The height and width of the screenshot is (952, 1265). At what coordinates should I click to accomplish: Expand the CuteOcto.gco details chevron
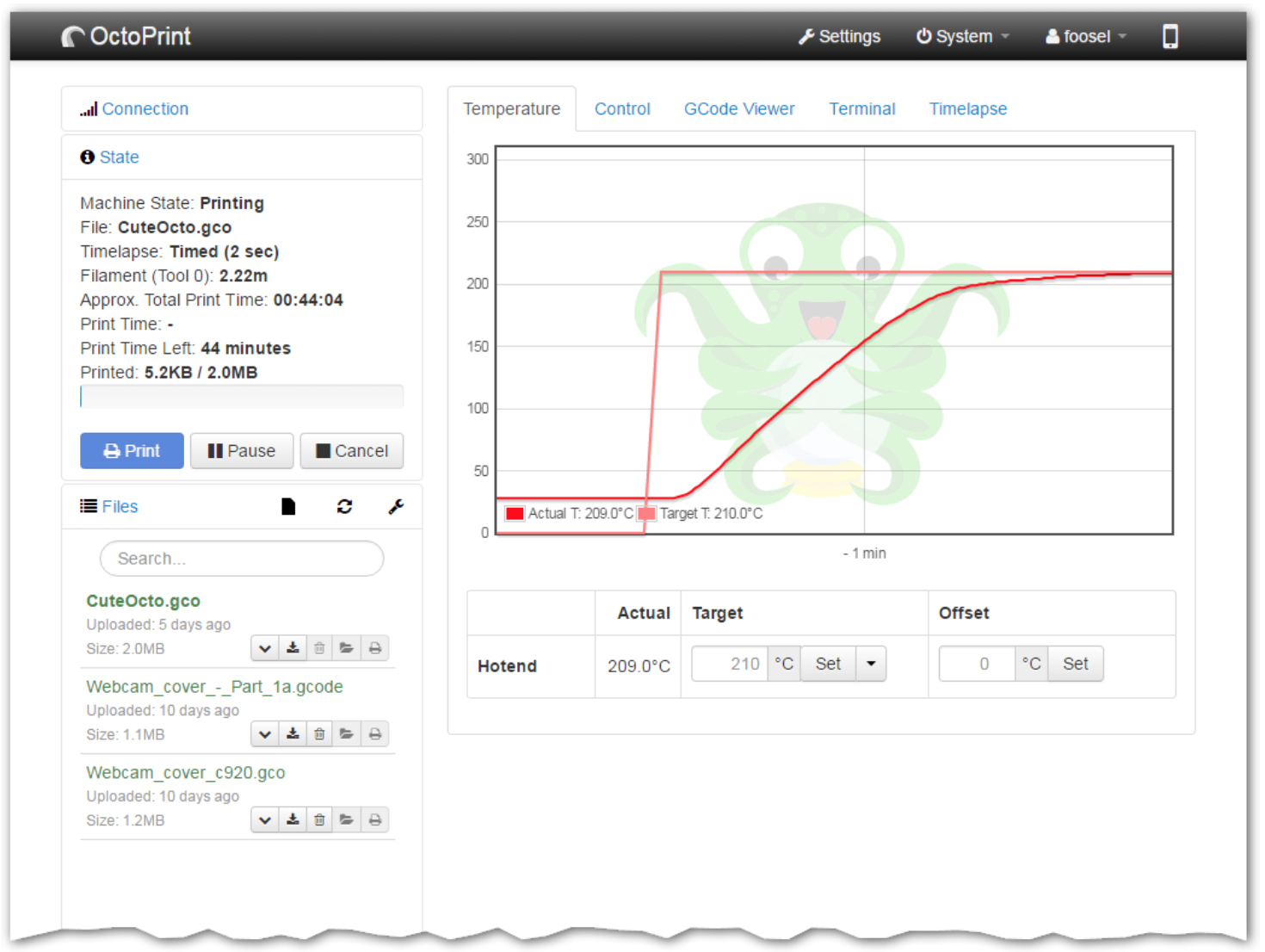coord(264,647)
